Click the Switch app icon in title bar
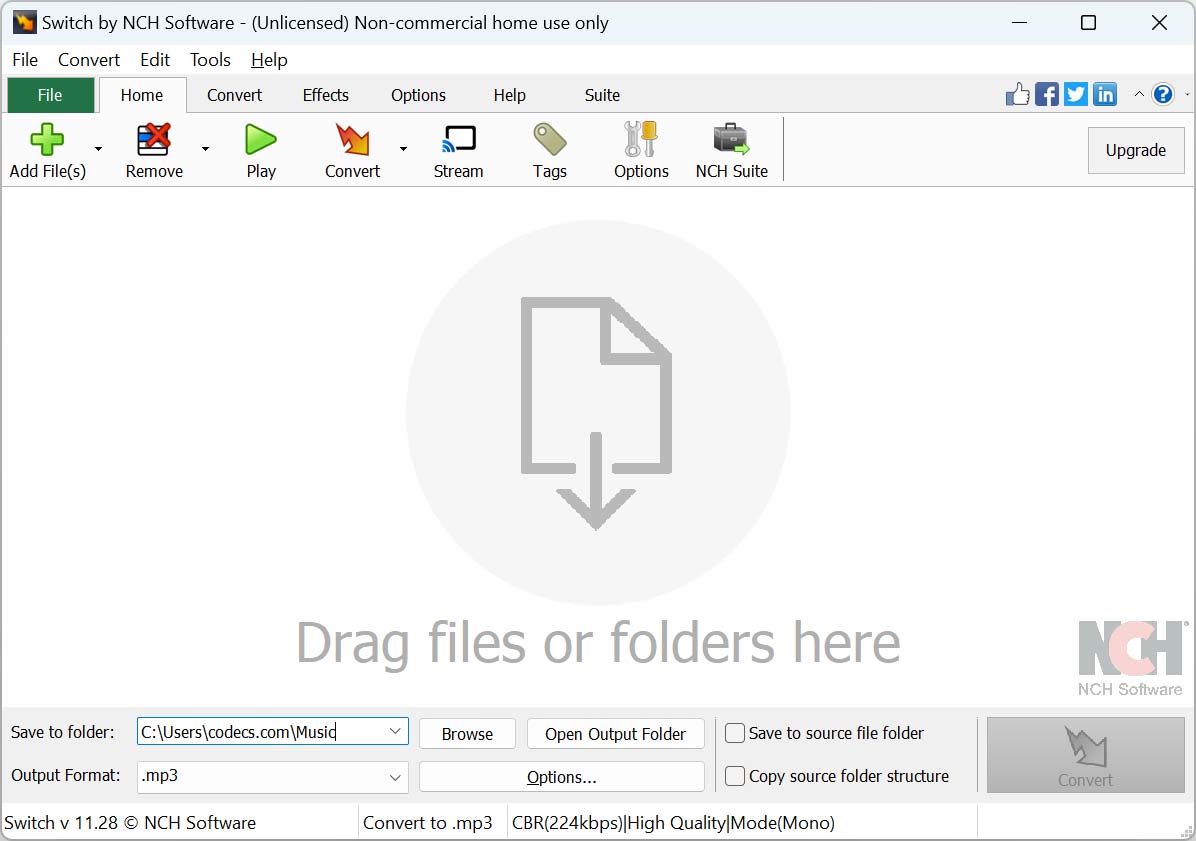 pos(24,22)
